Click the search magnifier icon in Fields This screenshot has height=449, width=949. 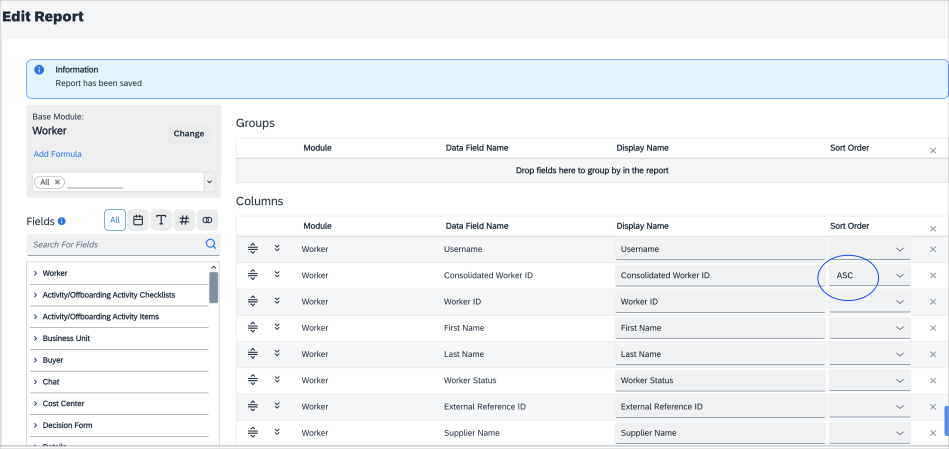211,244
